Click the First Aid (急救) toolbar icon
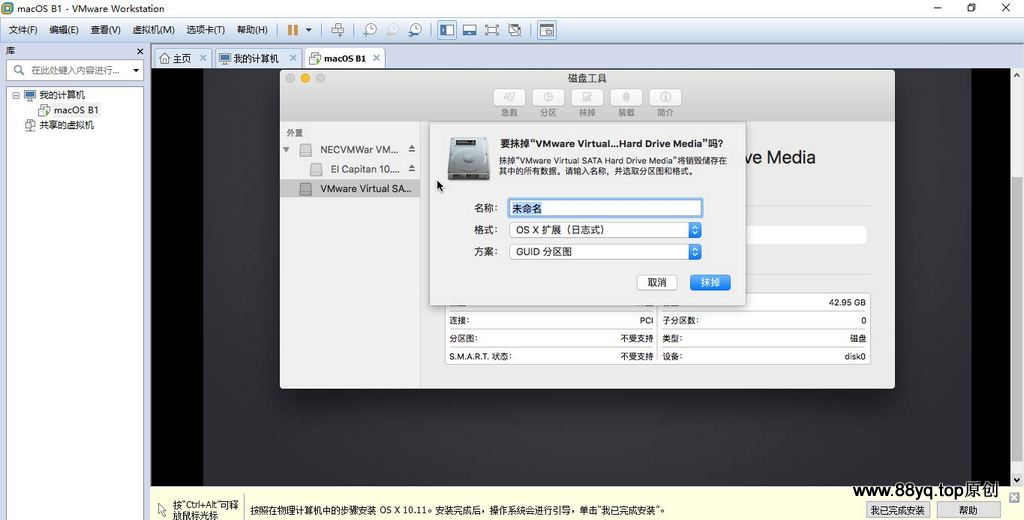The image size is (1024, 520). [x=509, y=97]
